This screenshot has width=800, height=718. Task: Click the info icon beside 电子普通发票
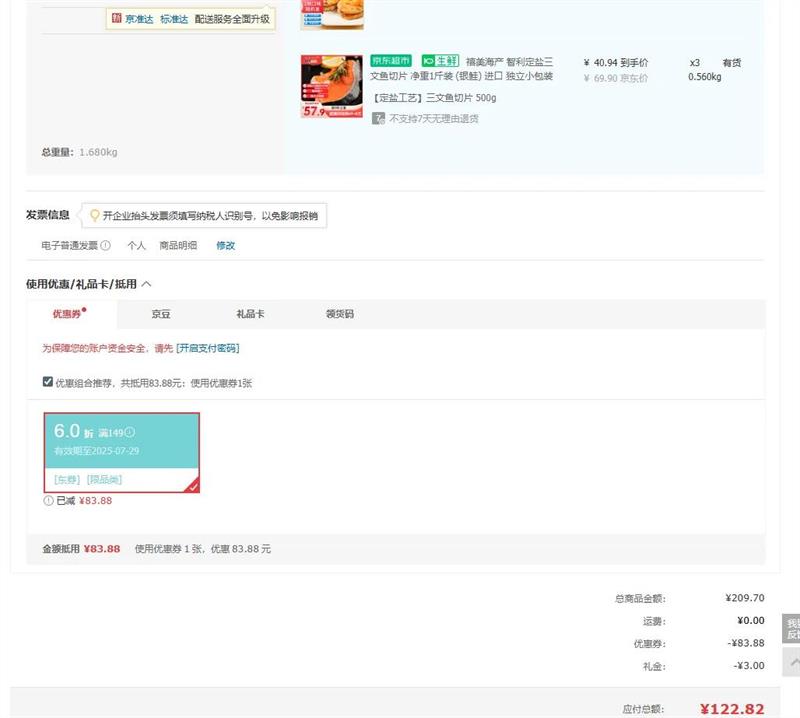coord(106,246)
